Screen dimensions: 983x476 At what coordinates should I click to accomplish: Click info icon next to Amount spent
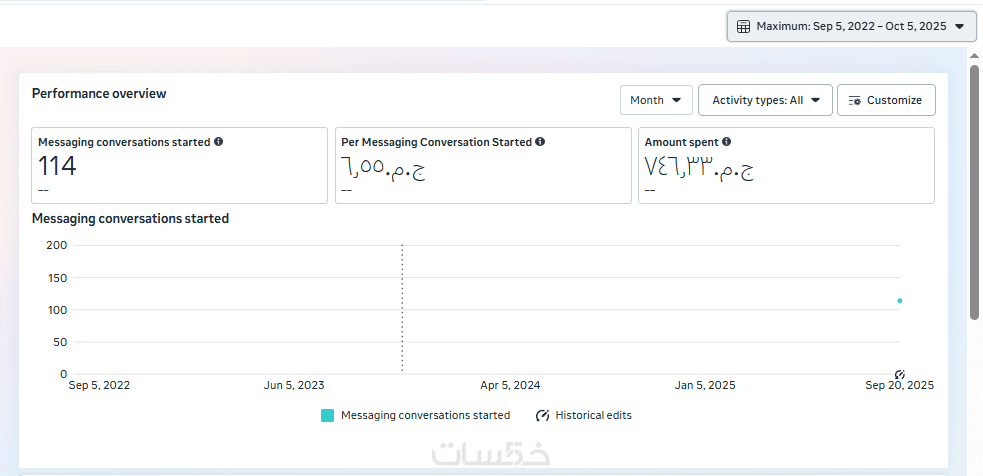727,142
